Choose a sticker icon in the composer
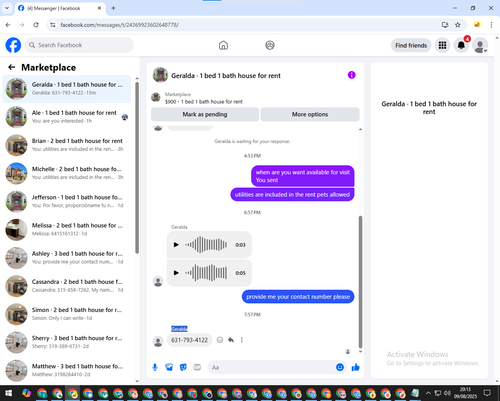 pyautogui.click(x=183, y=367)
